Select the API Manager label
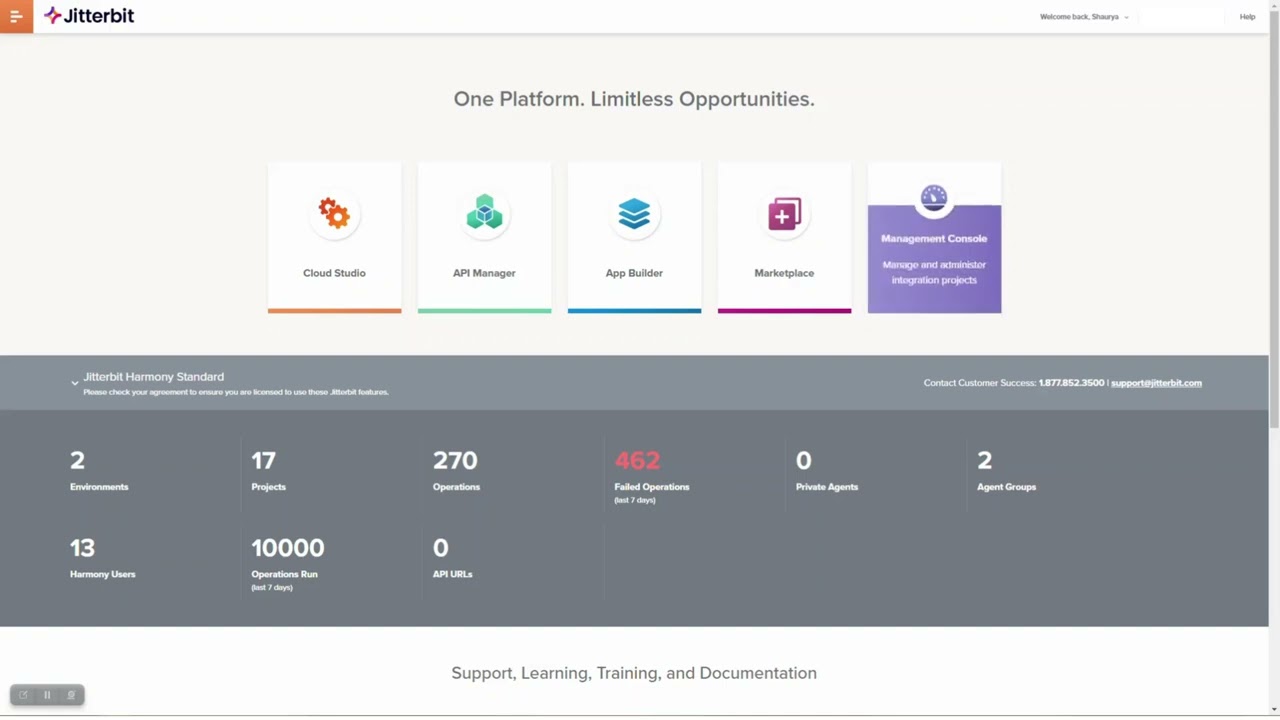 (x=484, y=273)
